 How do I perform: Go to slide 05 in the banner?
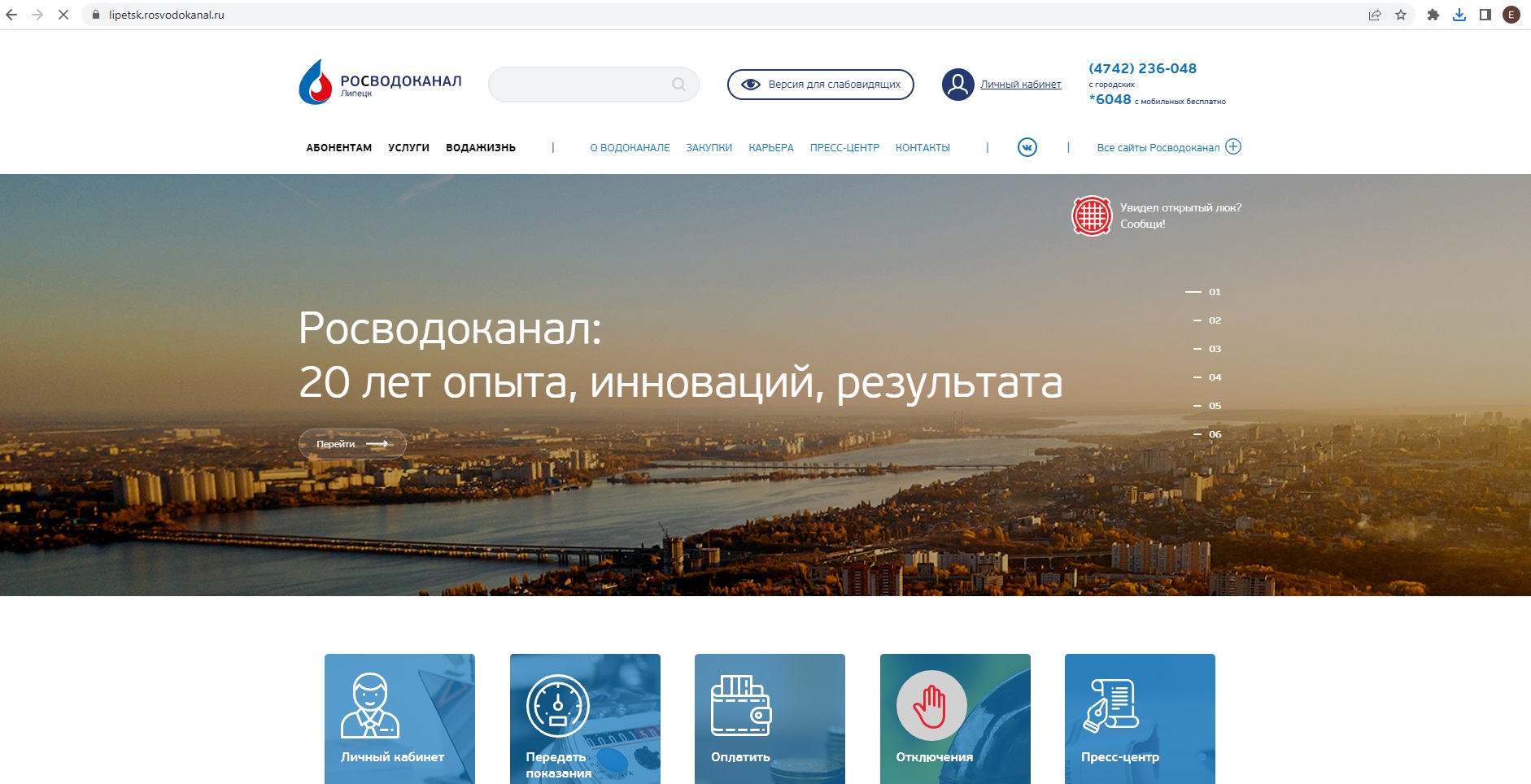tap(1208, 406)
